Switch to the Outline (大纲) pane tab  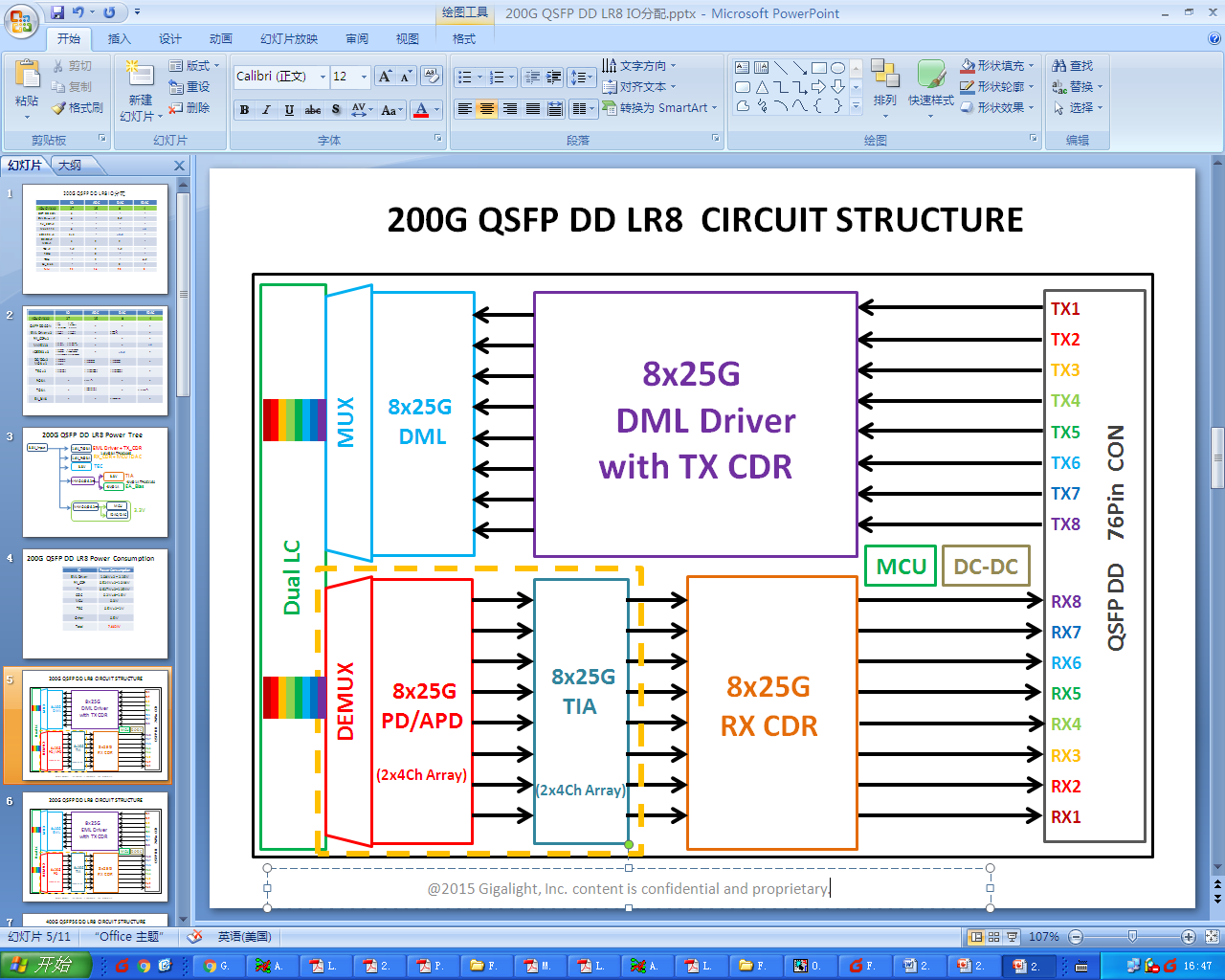point(70,166)
